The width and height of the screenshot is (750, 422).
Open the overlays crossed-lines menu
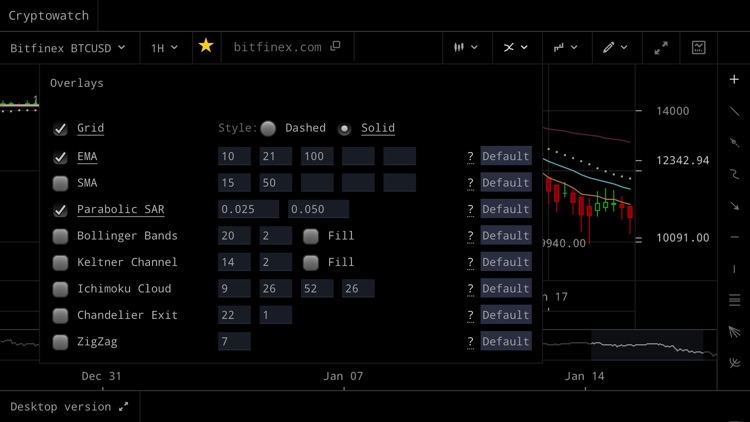516,47
